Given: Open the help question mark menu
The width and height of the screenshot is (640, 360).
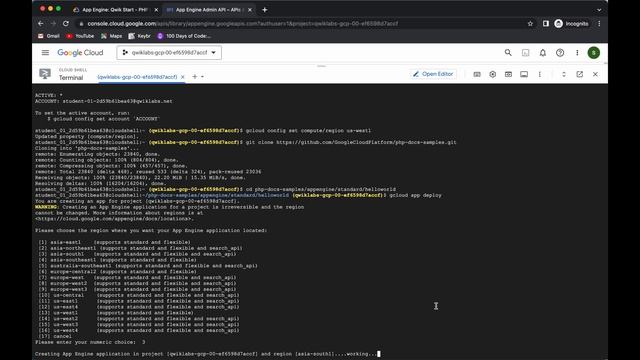Looking at the screenshot, I should click(x=560, y=53).
